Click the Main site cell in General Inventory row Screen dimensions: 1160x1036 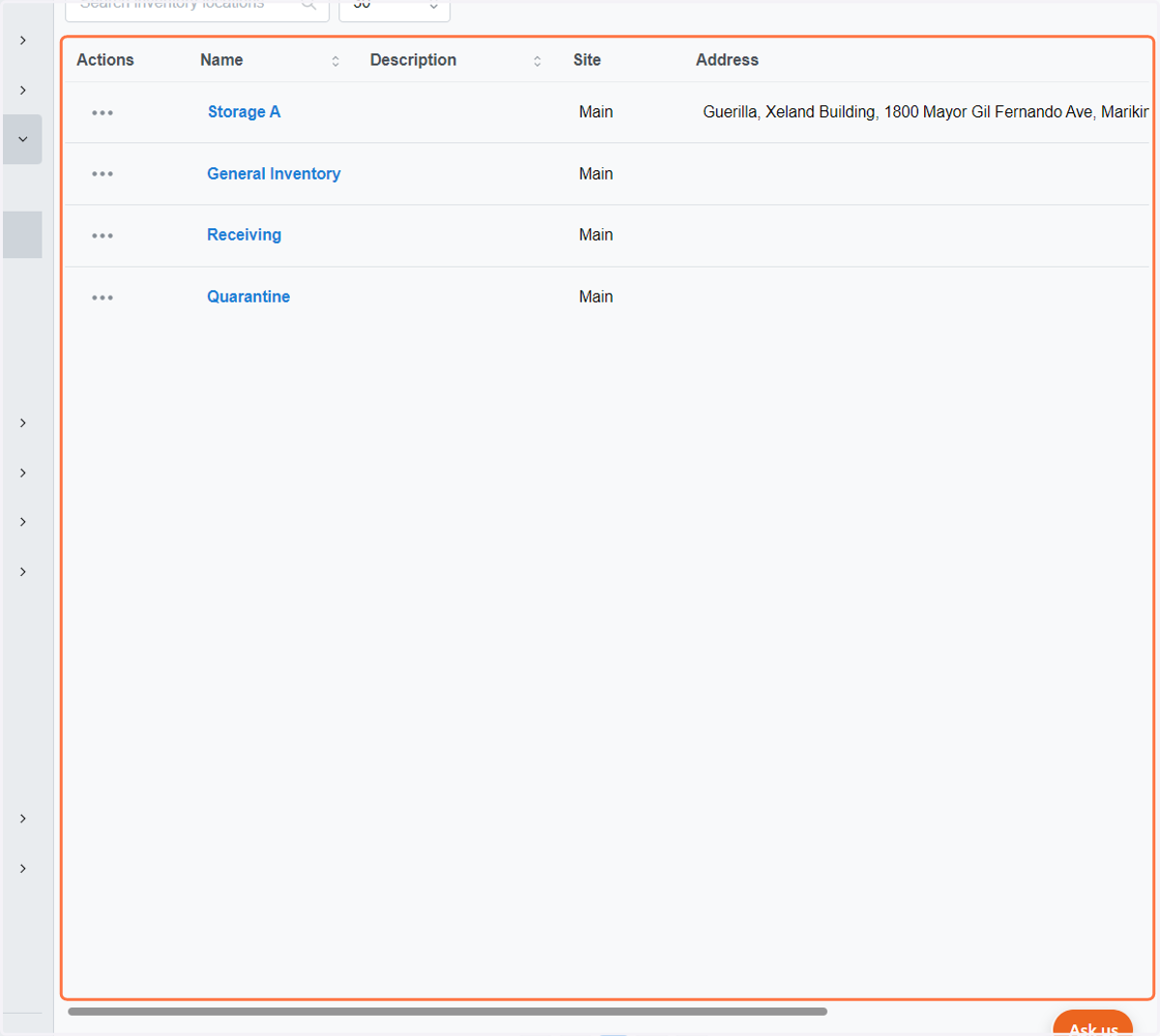point(595,174)
